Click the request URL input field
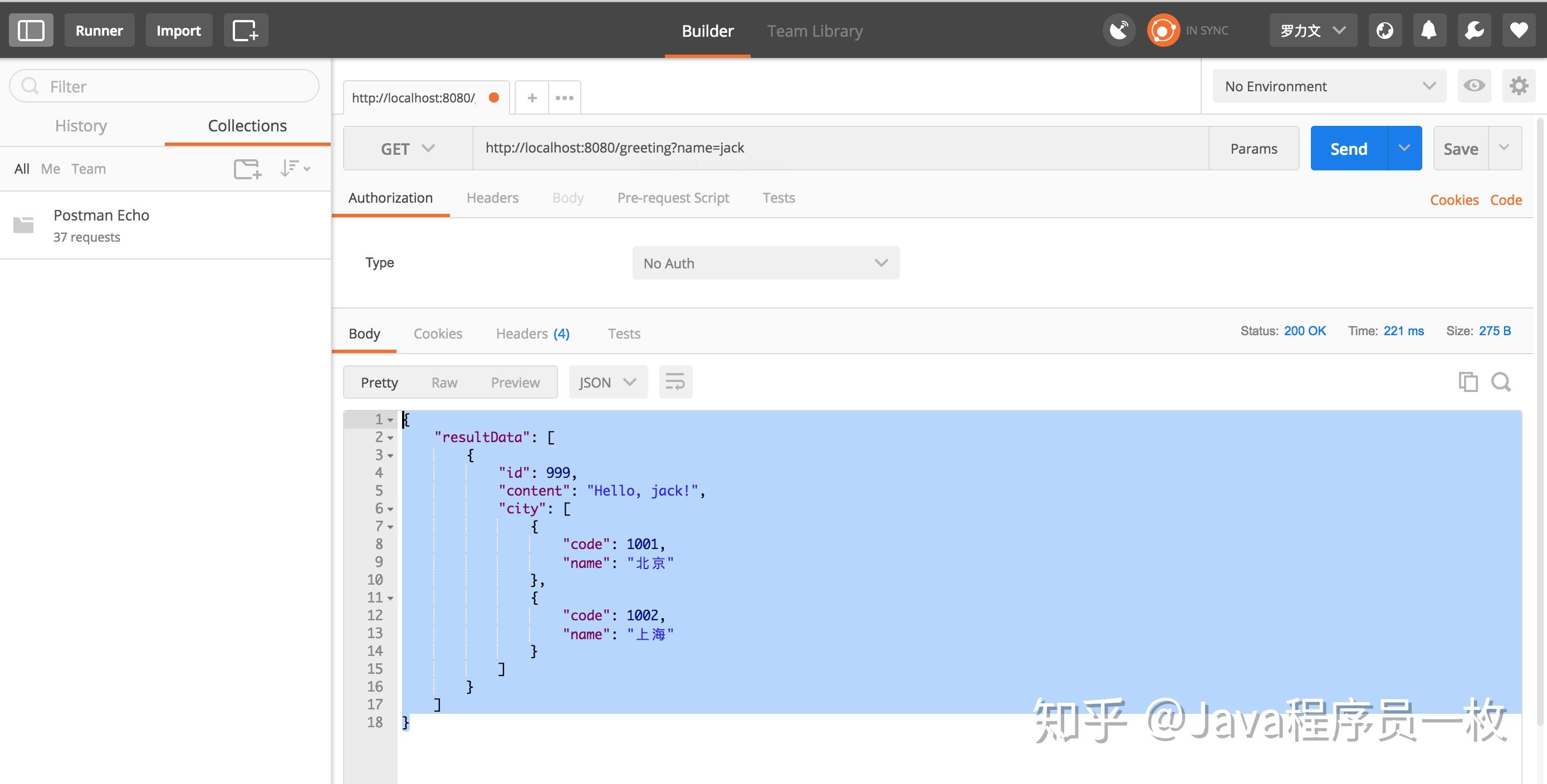This screenshot has height=784, width=1547. [x=841, y=148]
